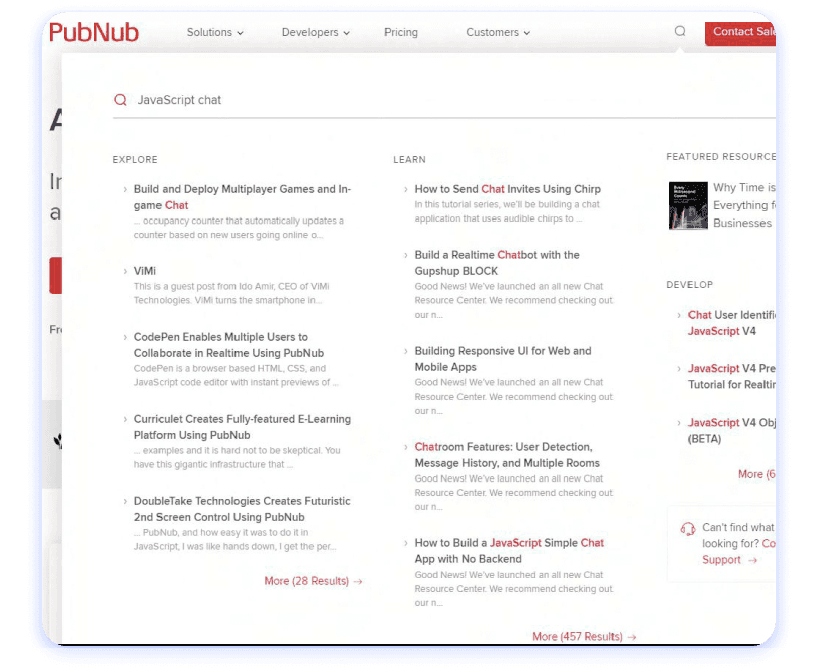Open the Solutions dropdown menu
The height and width of the screenshot is (670, 818).
click(x=215, y=32)
